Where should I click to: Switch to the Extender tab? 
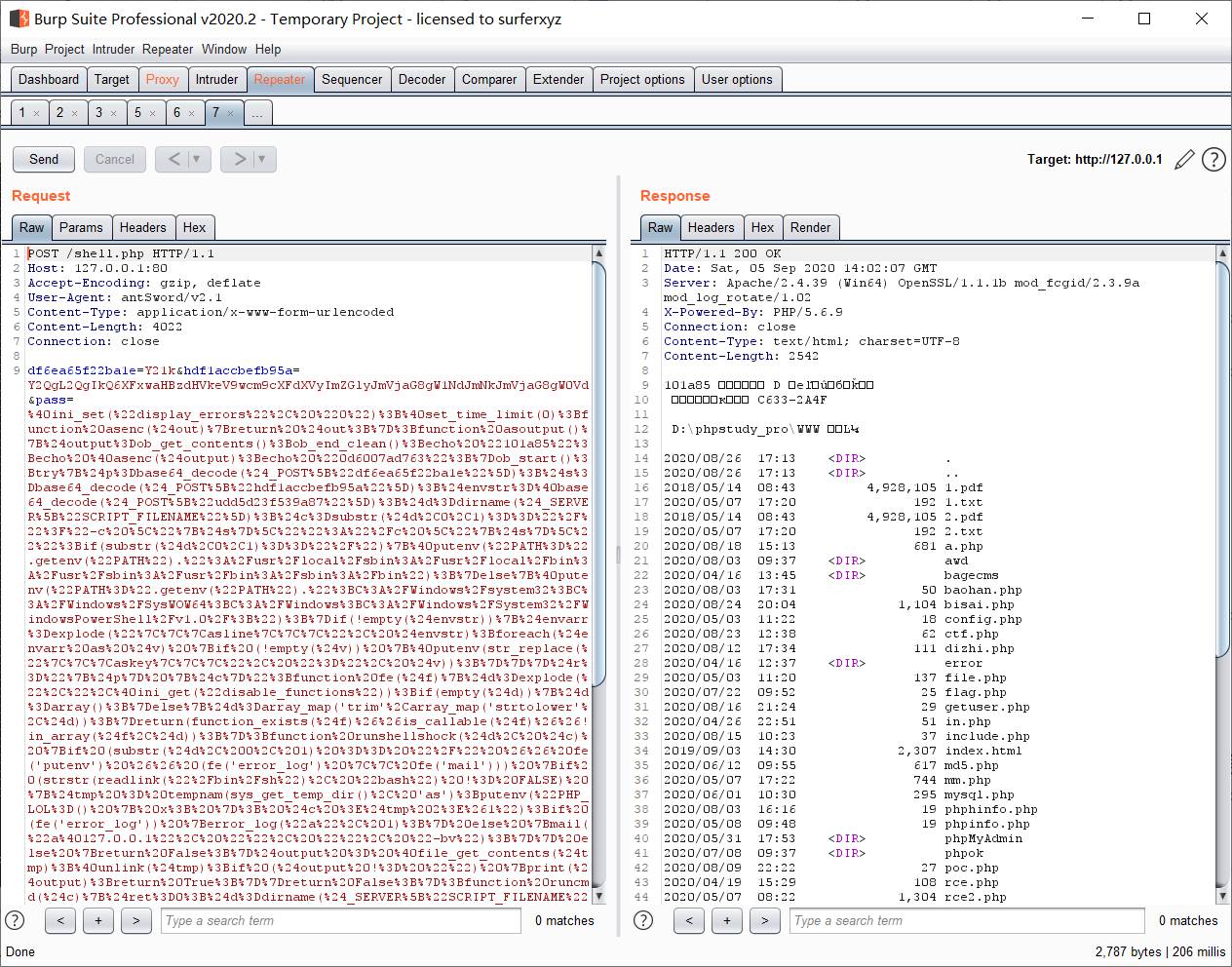(558, 80)
